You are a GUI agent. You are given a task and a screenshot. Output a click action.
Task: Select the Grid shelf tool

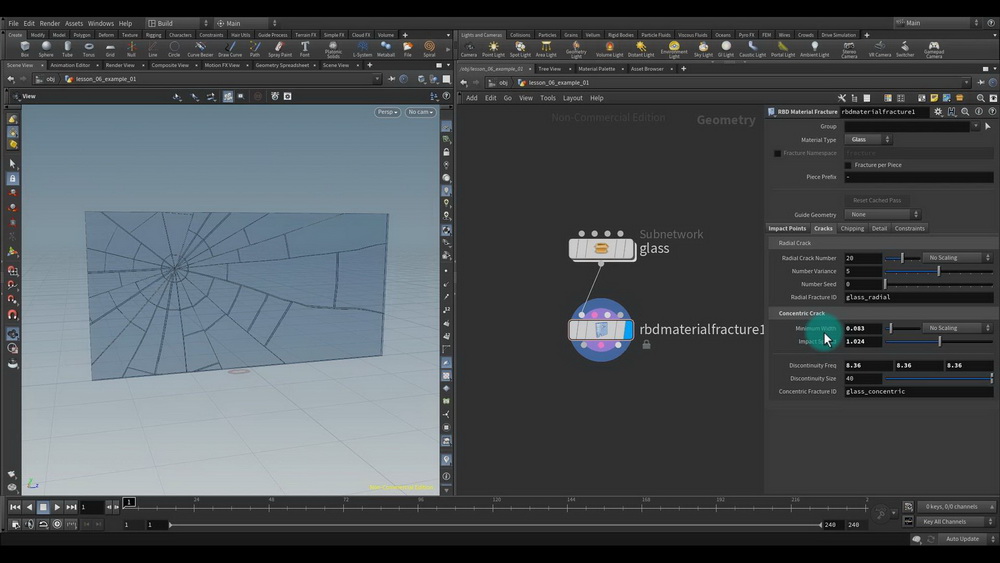click(x=110, y=49)
